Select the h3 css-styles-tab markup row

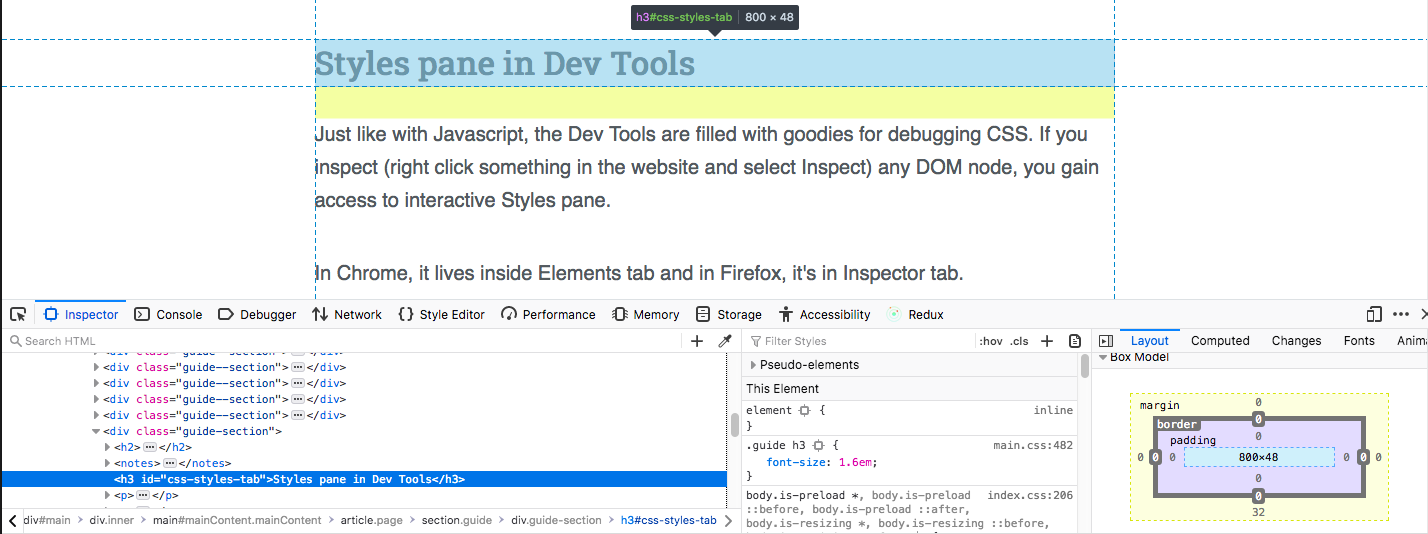point(364,479)
